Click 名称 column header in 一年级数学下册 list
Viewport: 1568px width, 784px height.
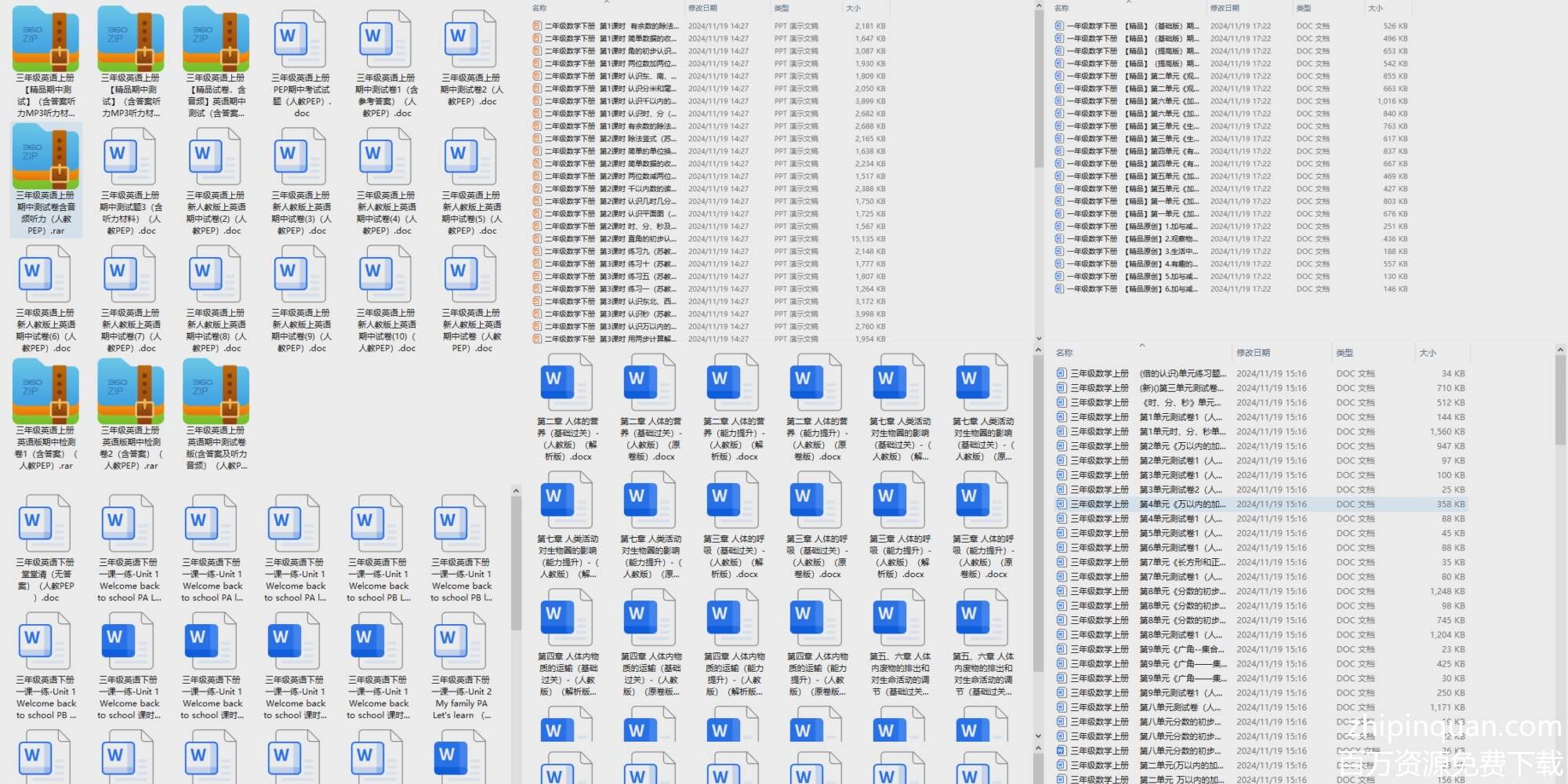[x=1062, y=9]
